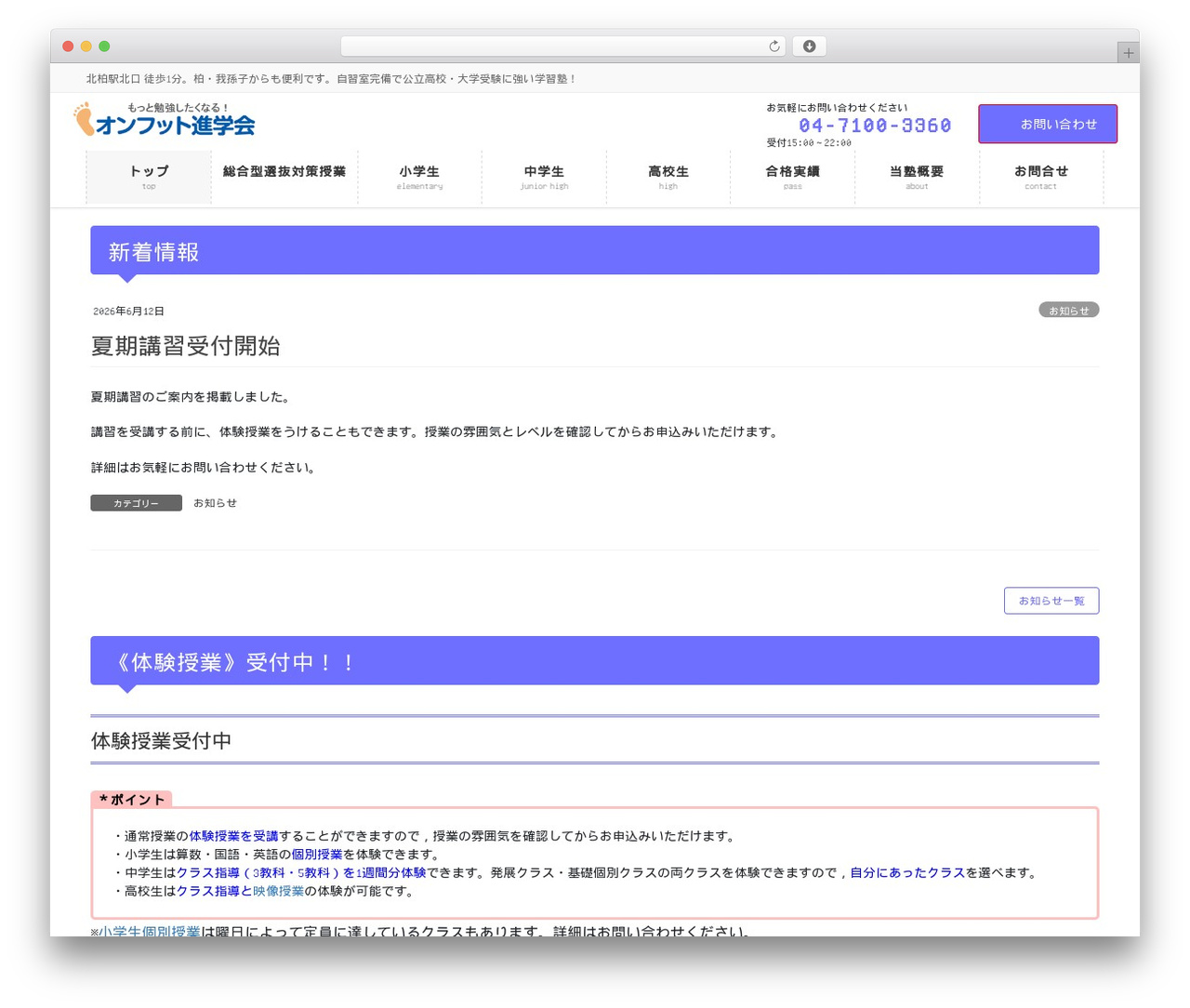
Task: Go to the 小学生 elementary menu
Action: coord(419,177)
